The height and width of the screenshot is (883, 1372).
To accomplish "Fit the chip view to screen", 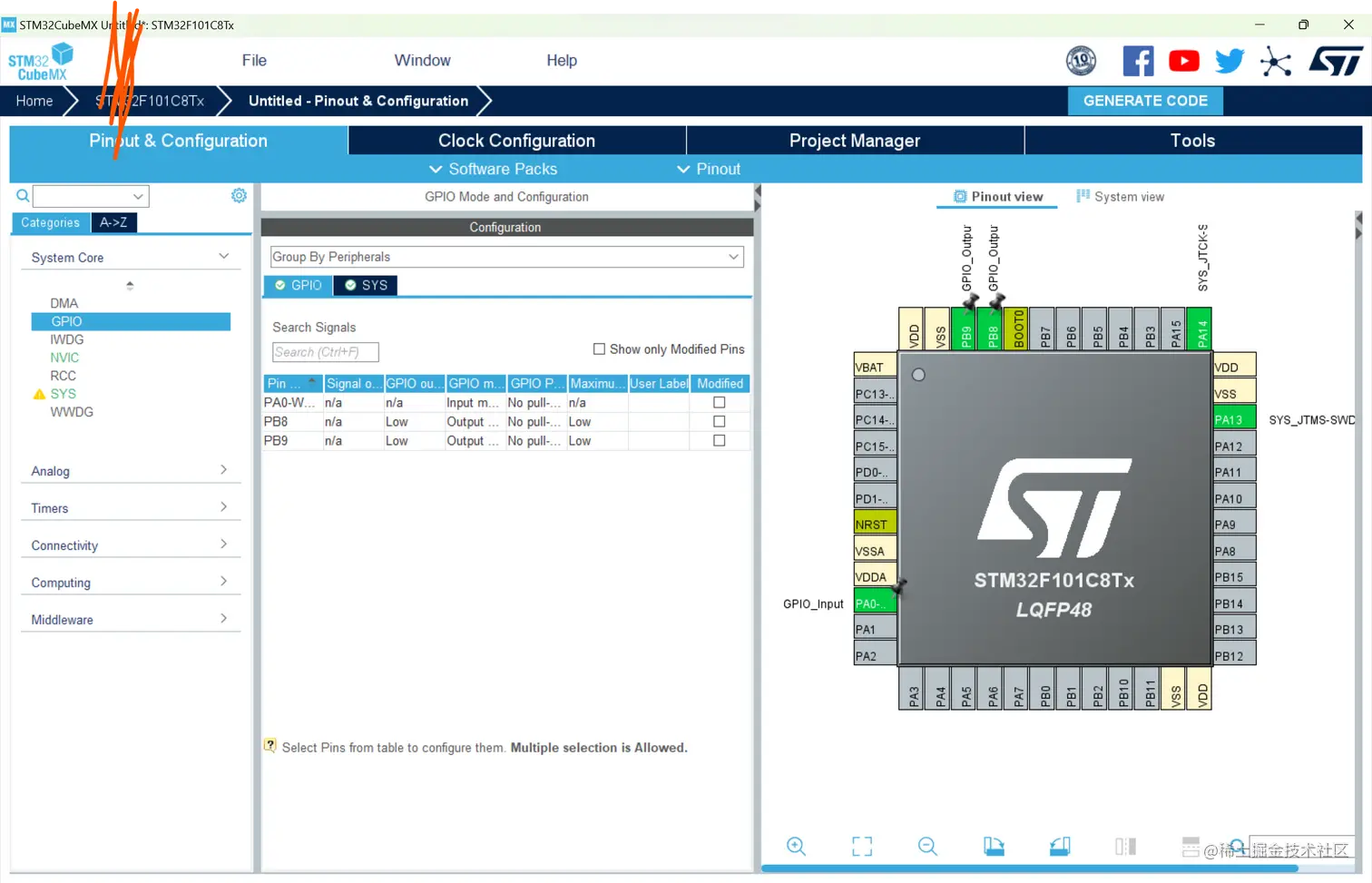I will pos(862,846).
